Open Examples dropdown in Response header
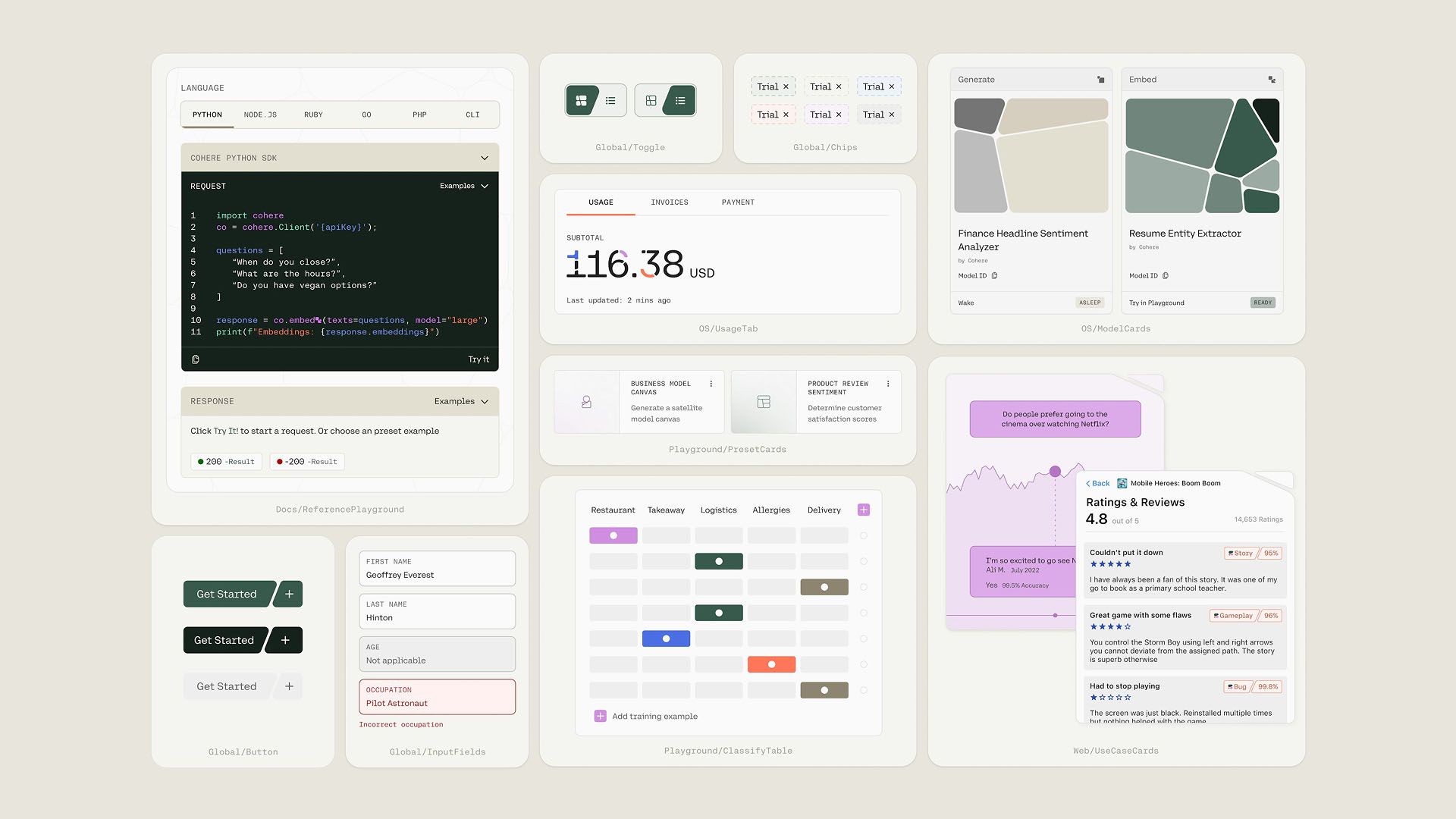 point(461,401)
